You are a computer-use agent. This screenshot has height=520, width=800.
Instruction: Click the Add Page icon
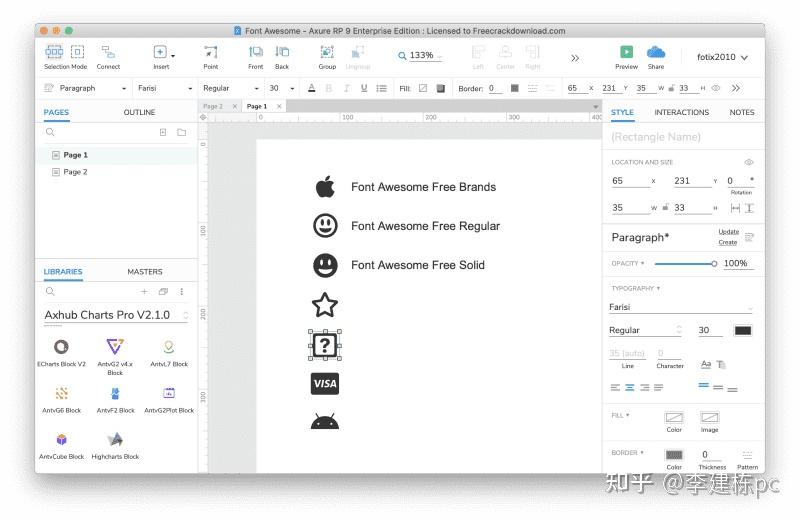click(163, 132)
